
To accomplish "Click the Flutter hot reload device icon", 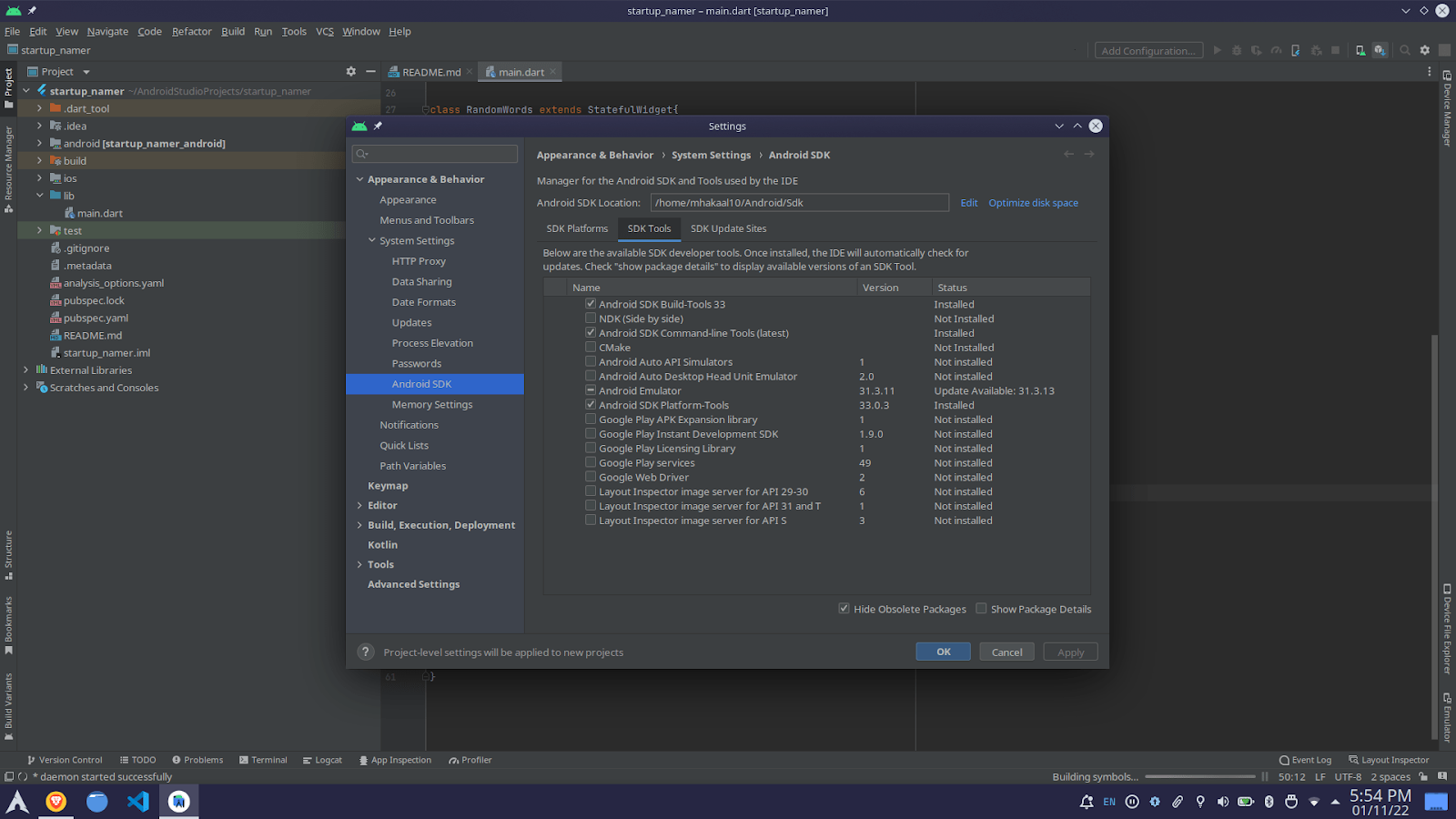I will pos(1296,51).
